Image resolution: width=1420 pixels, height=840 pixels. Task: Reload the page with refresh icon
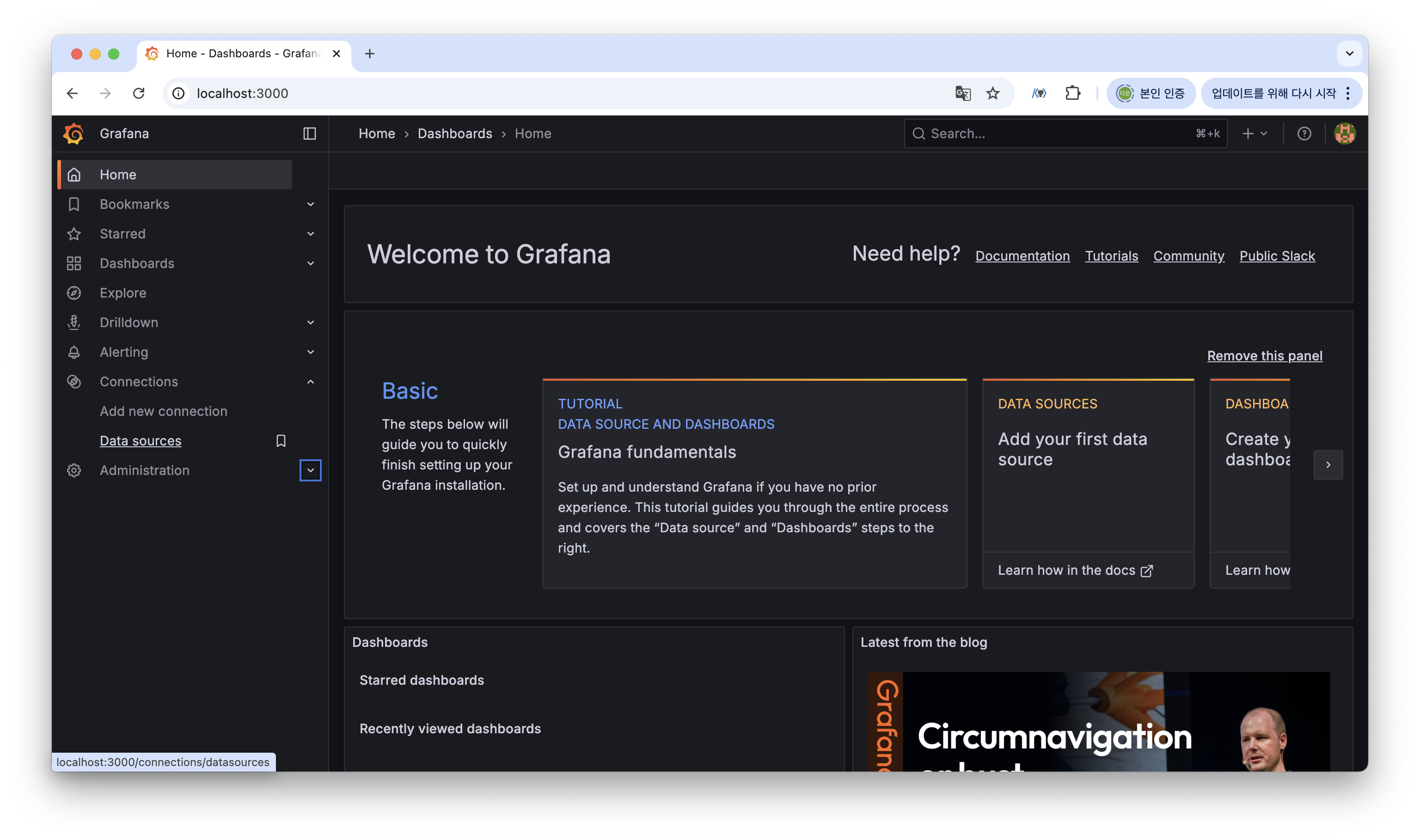139,93
